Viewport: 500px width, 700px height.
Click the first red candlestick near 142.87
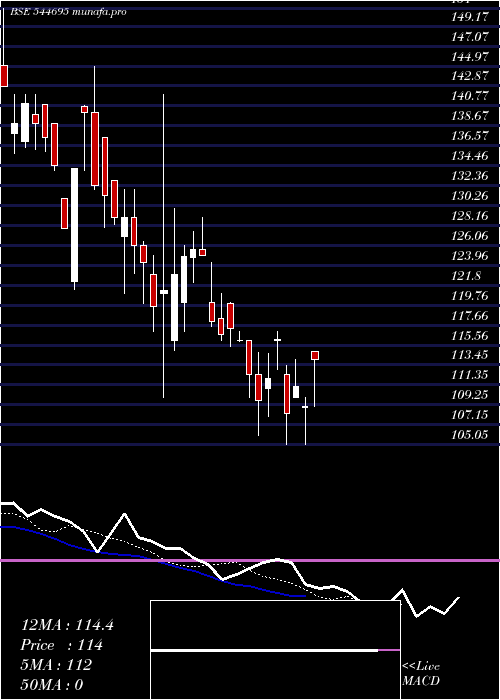click(x=4, y=75)
